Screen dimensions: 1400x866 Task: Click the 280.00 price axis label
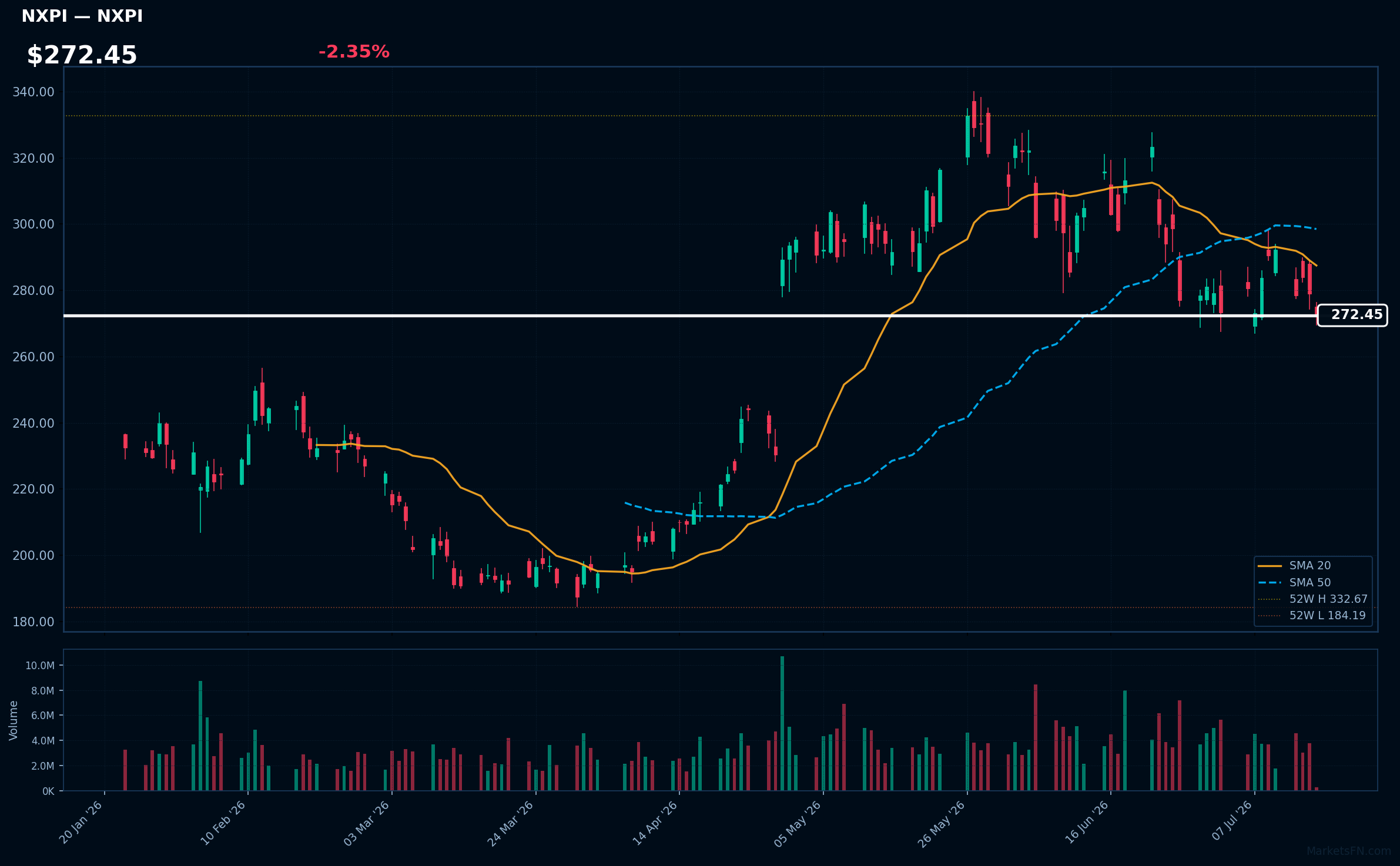click(34, 291)
